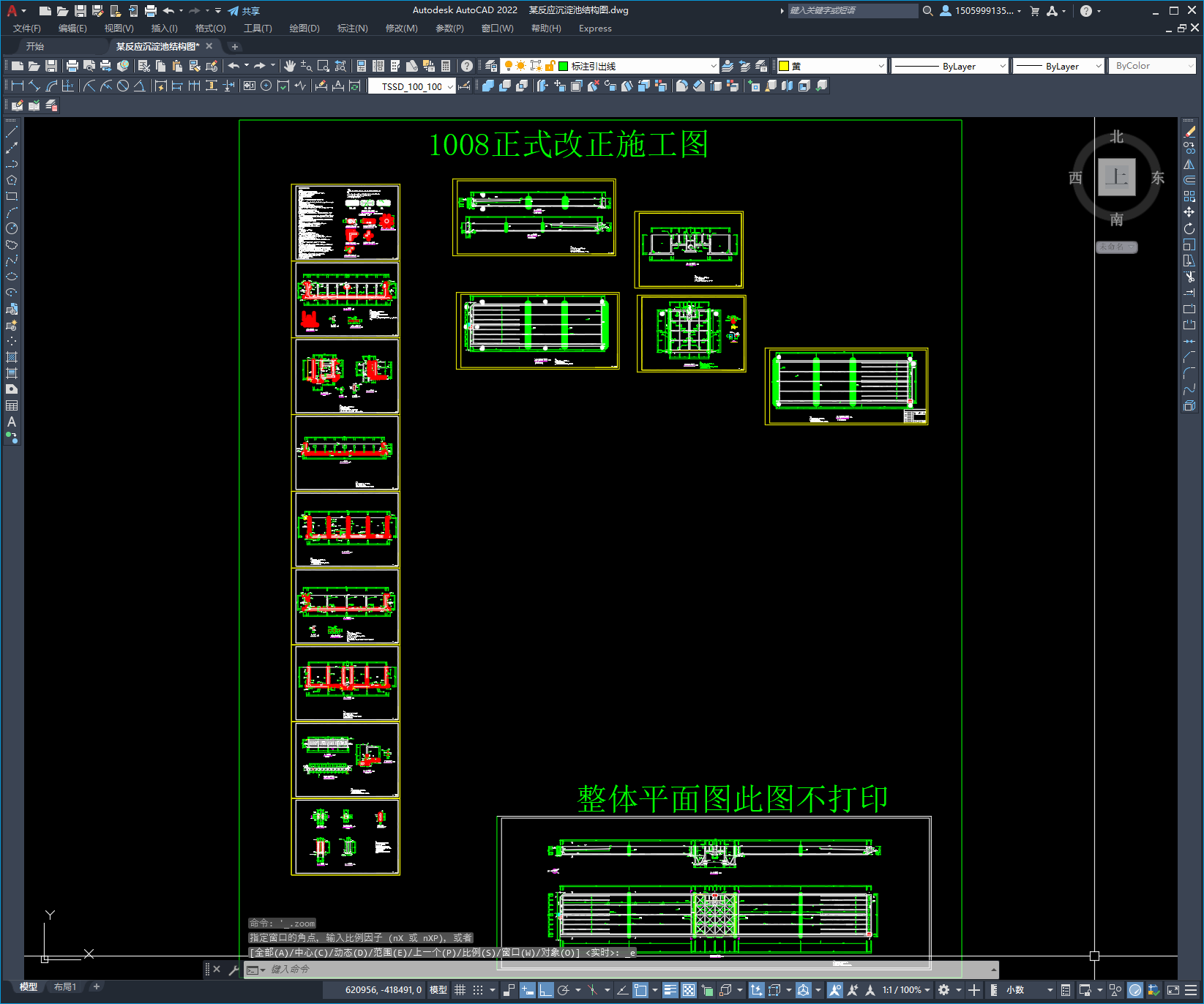
Task: Click the Diameter Dimension tool
Action: 123,86
